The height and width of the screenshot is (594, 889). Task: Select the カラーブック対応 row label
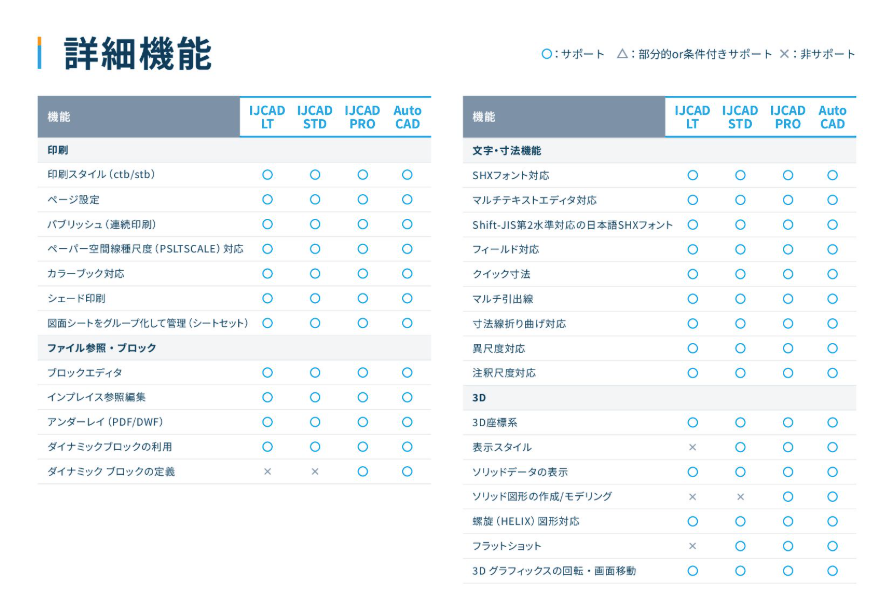(x=86, y=274)
